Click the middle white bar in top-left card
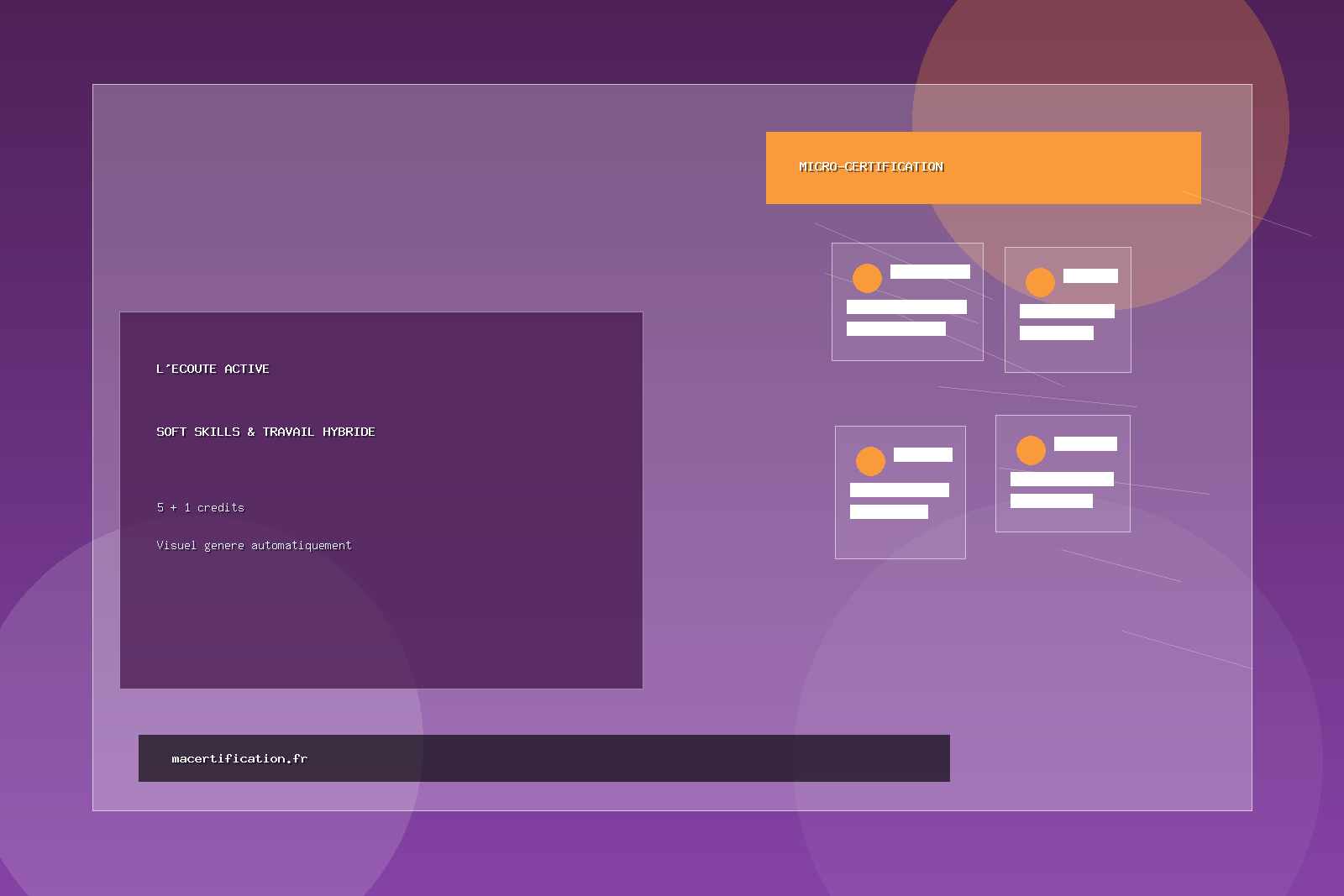Viewport: 1344px width, 896px height. [x=906, y=307]
